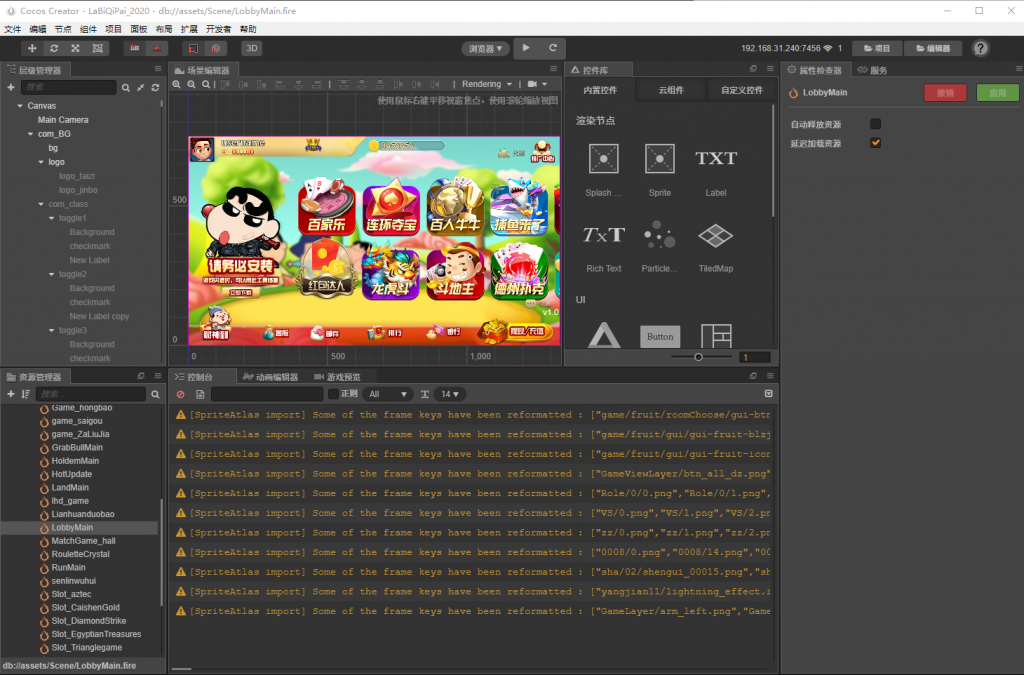The width and height of the screenshot is (1024, 675).
Task: Open the console log file icon
Action: click(200, 394)
